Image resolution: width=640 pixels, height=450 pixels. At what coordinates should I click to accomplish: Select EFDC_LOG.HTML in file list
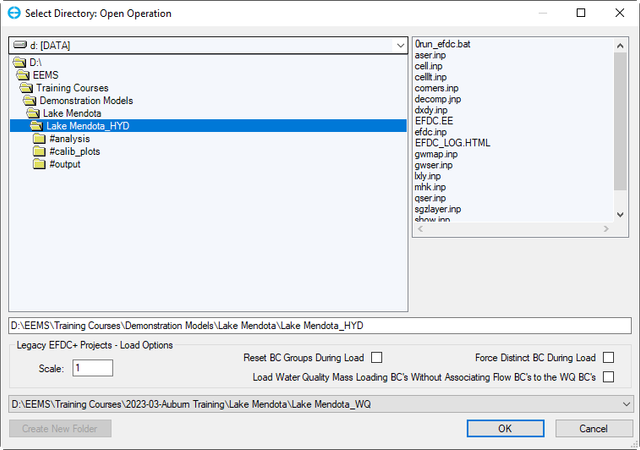point(453,143)
